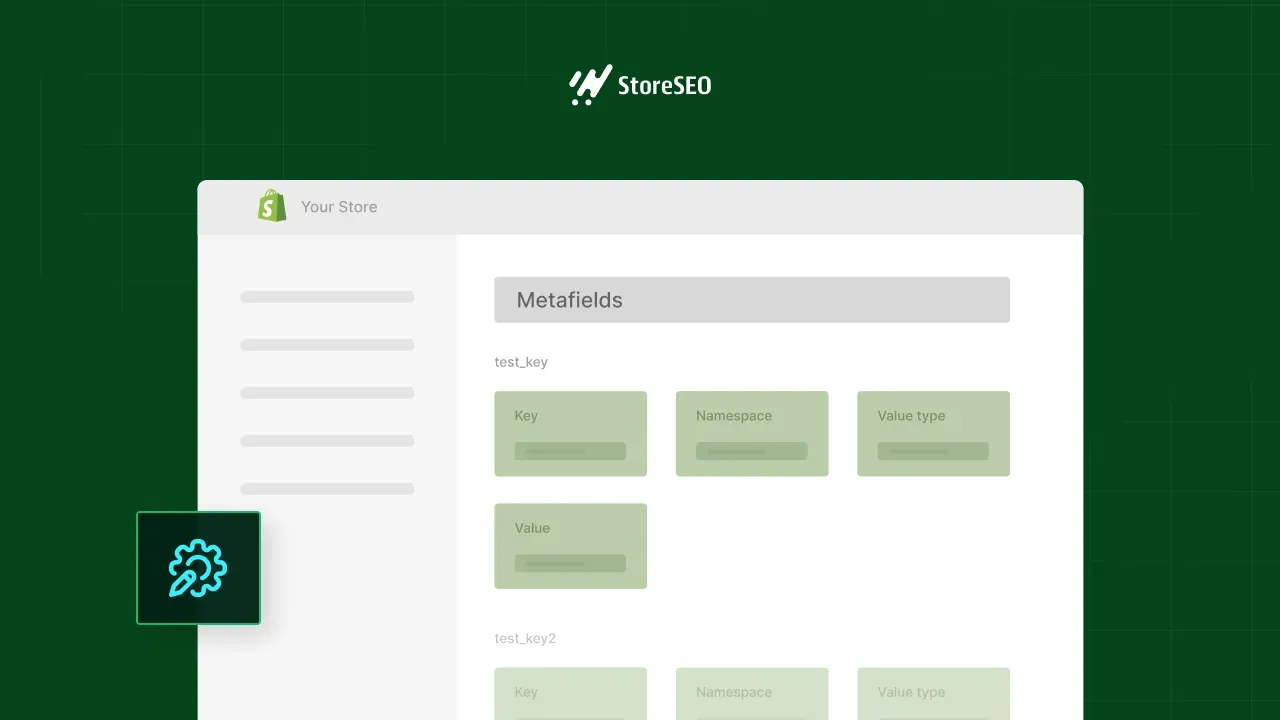The image size is (1280, 720).
Task: Open the gear and wrench settings icon
Action: [198, 568]
